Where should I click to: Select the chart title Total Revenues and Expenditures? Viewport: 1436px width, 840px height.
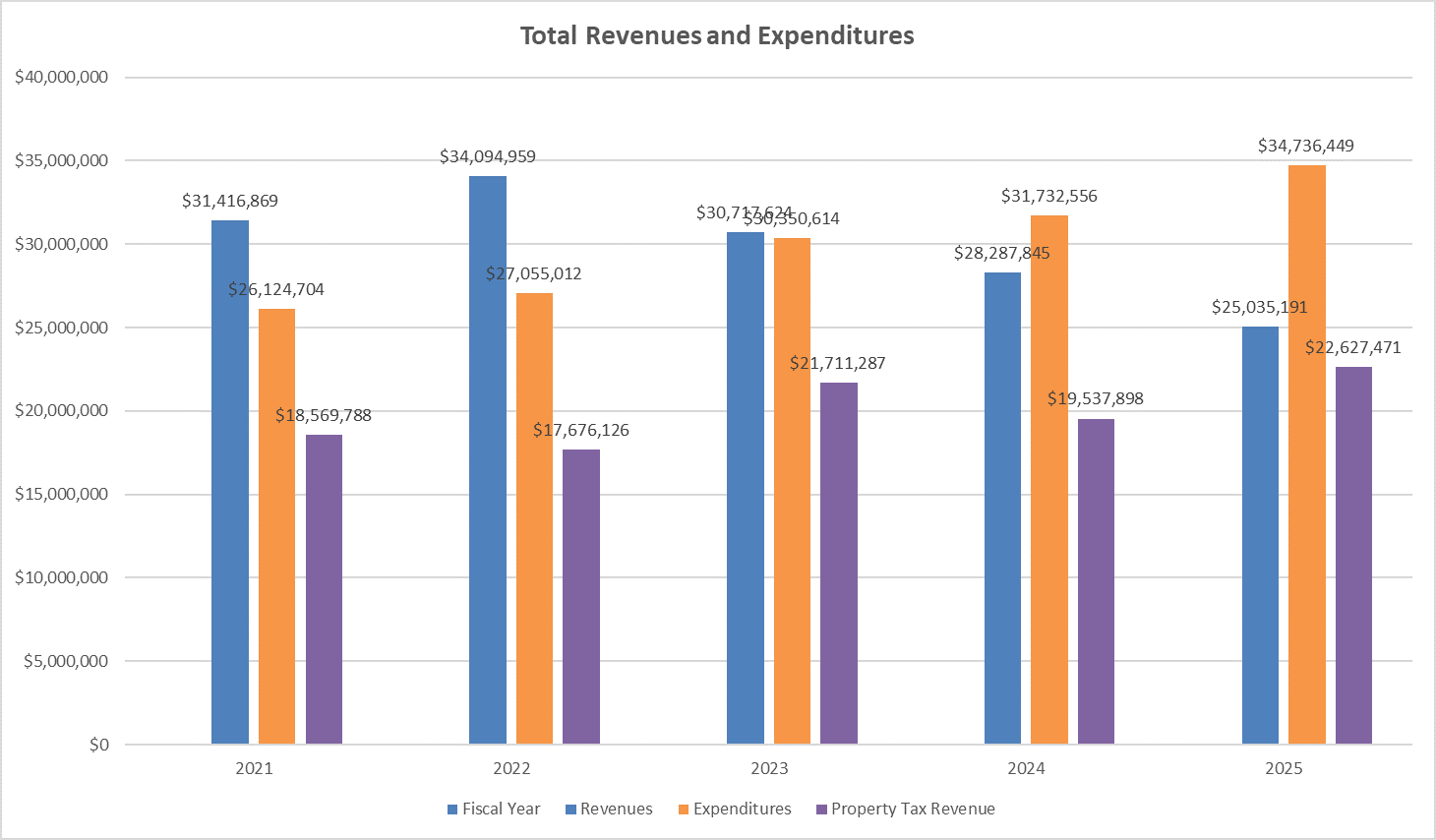click(717, 36)
